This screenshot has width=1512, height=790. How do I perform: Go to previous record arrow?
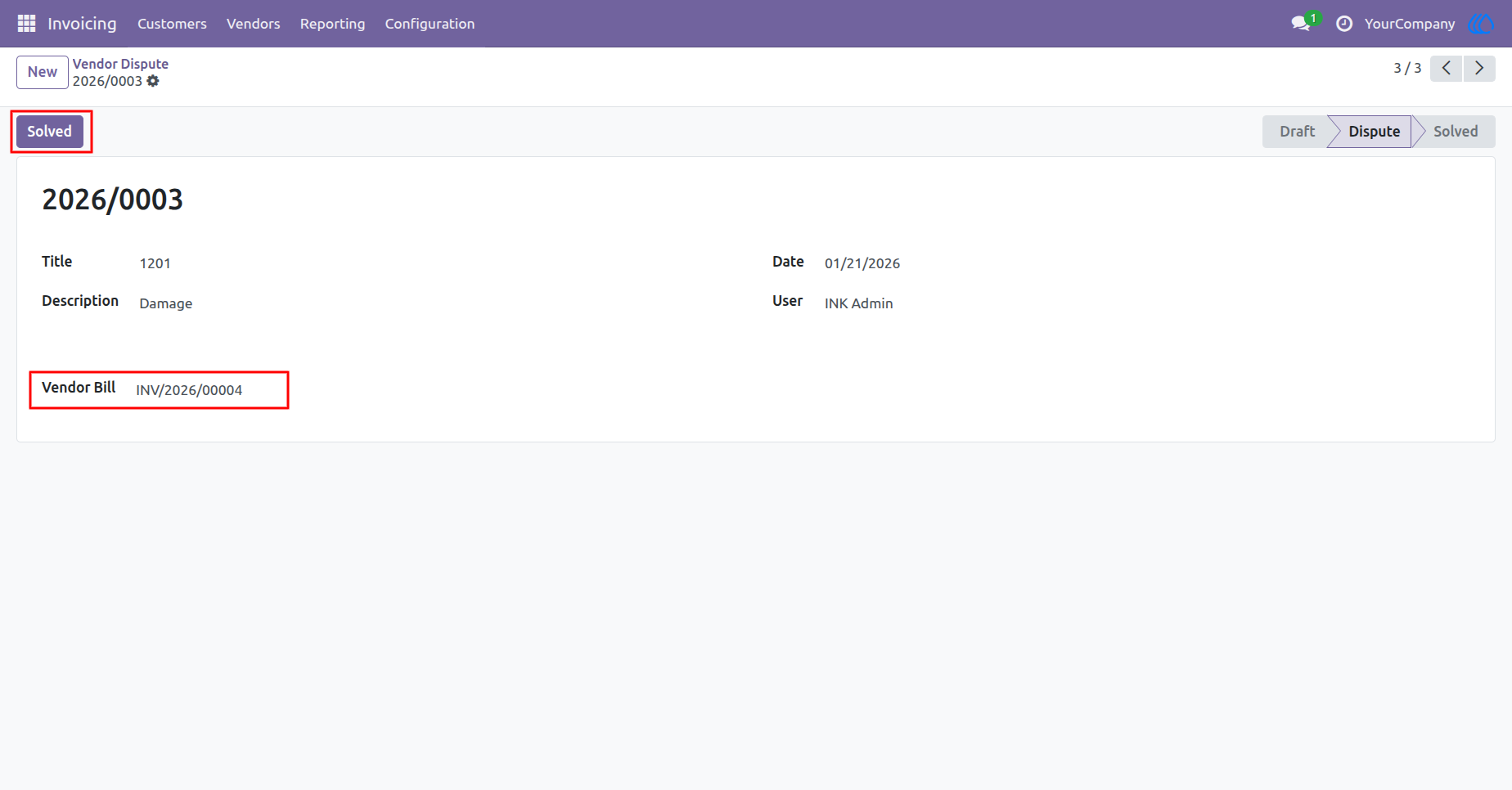point(1447,69)
